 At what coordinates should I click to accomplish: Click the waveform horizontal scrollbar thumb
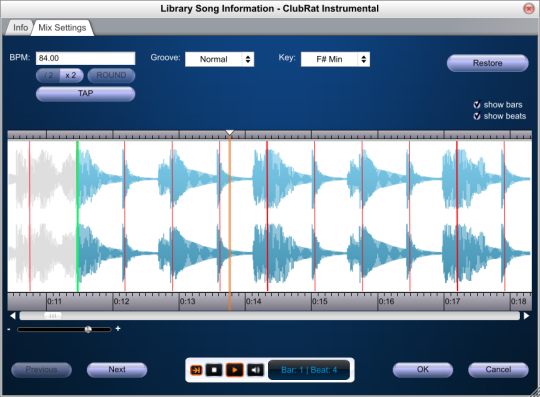point(53,316)
